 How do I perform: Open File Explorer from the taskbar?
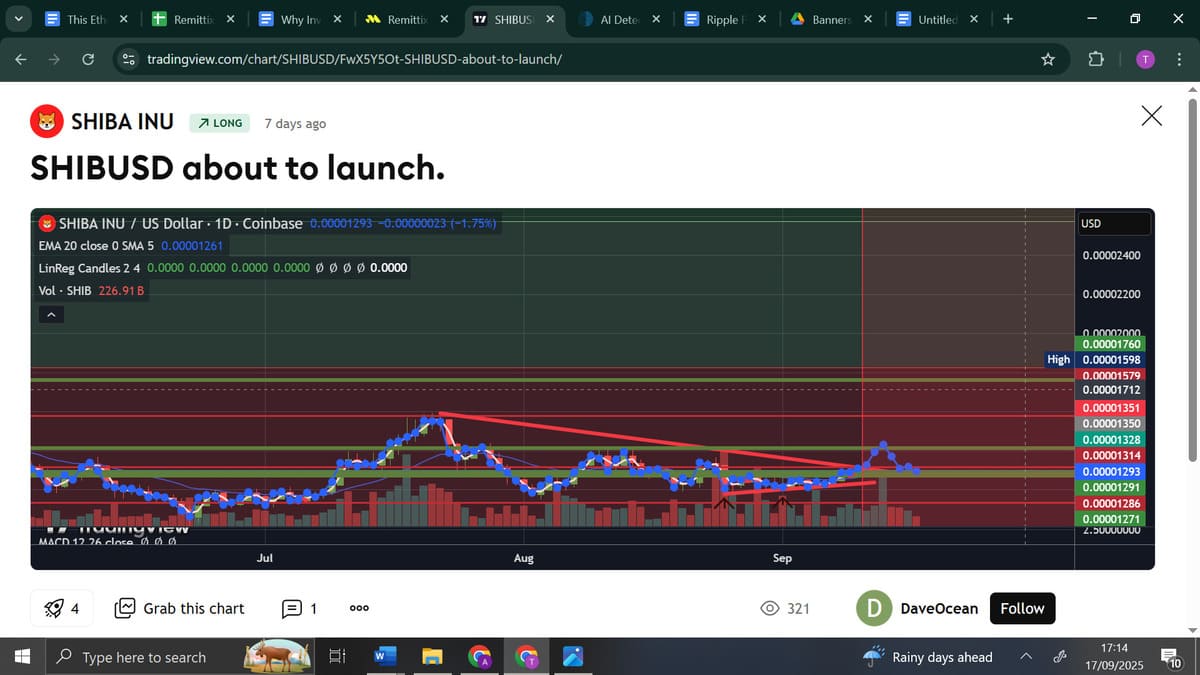(431, 657)
